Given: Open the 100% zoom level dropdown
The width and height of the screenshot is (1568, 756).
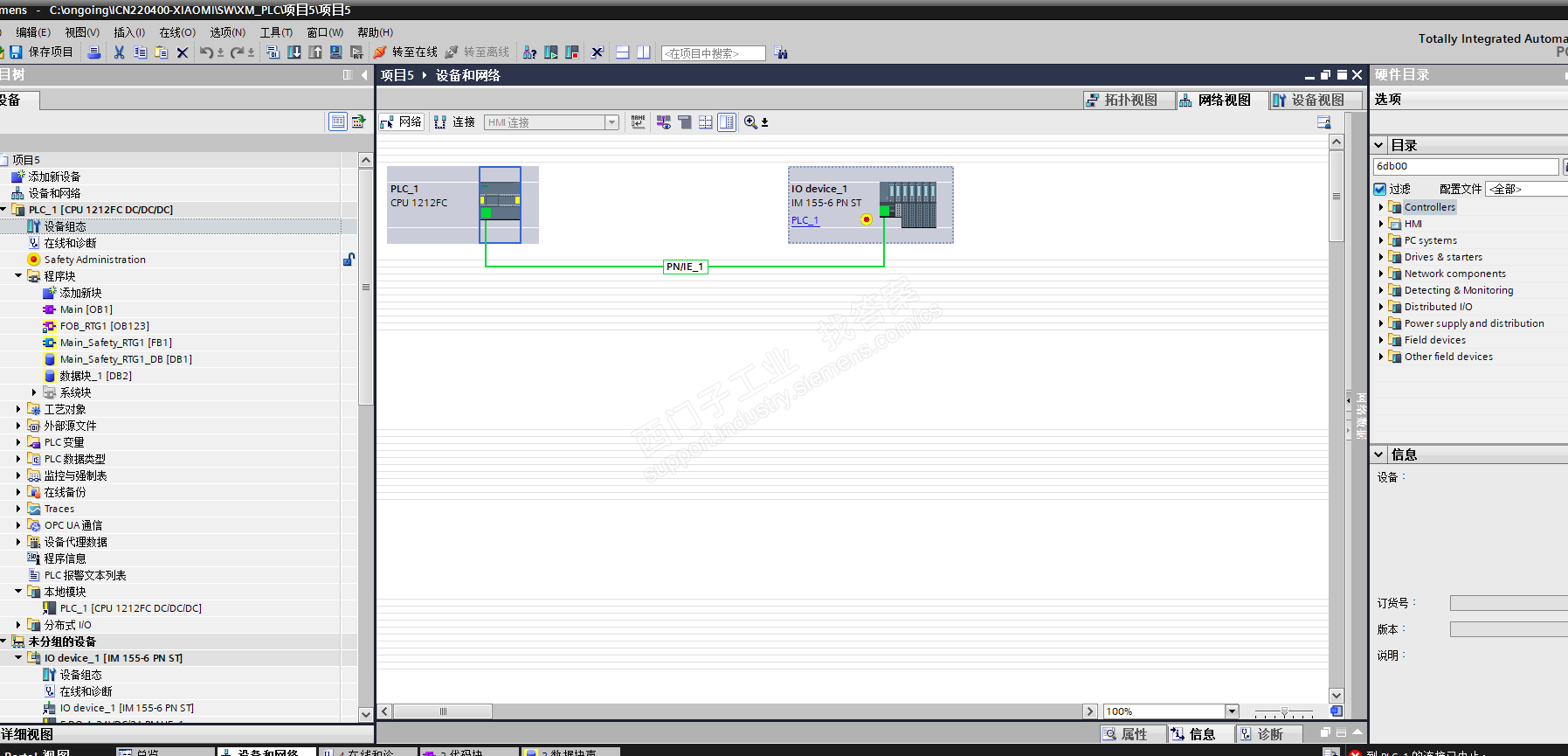Looking at the screenshot, I should tap(1232, 711).
